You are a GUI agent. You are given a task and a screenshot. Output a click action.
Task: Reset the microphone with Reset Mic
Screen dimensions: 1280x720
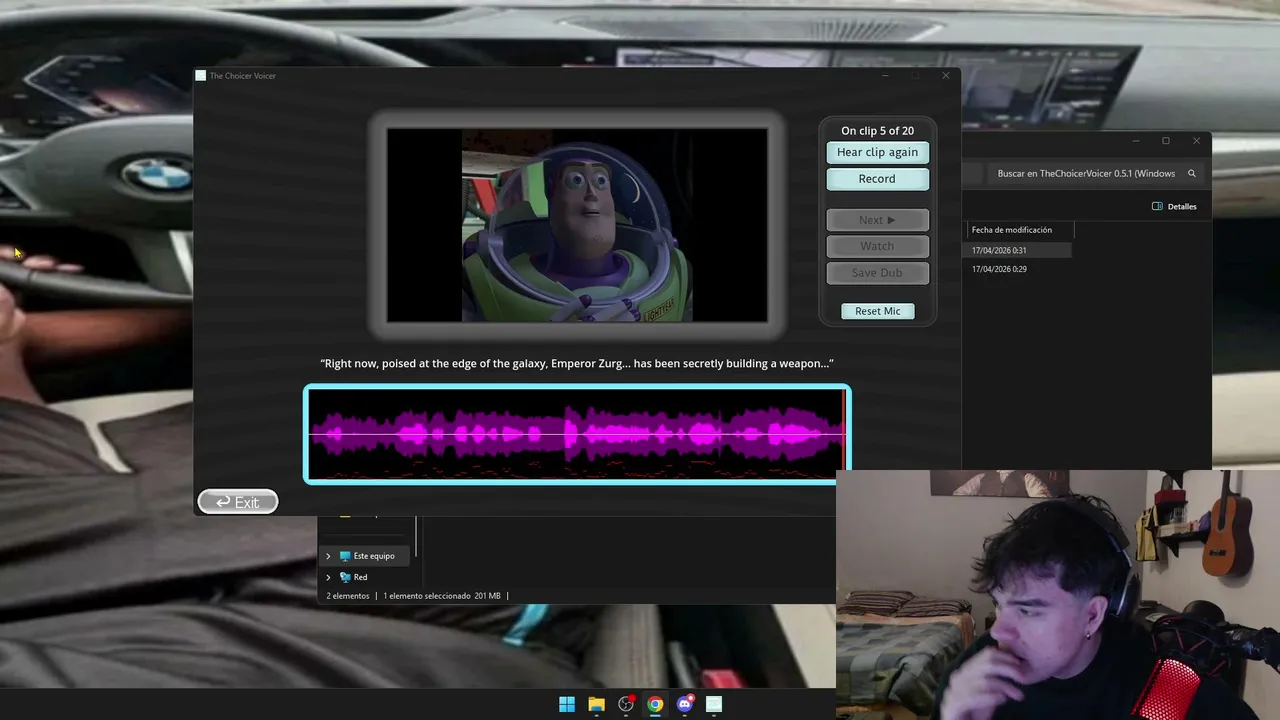tap(877, 311)
